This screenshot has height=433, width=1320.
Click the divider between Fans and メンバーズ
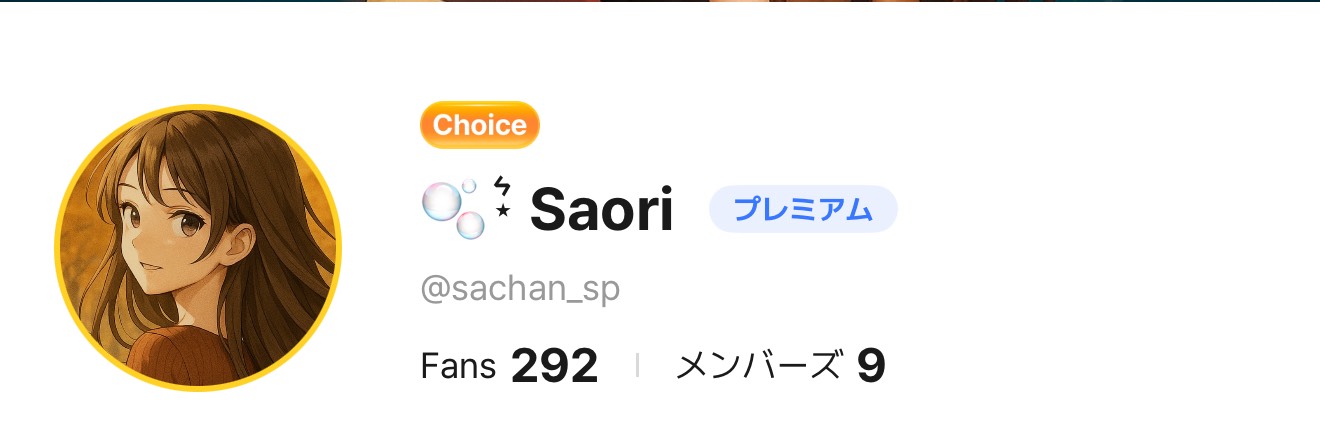pyautogui.click(x=637, y=367)
